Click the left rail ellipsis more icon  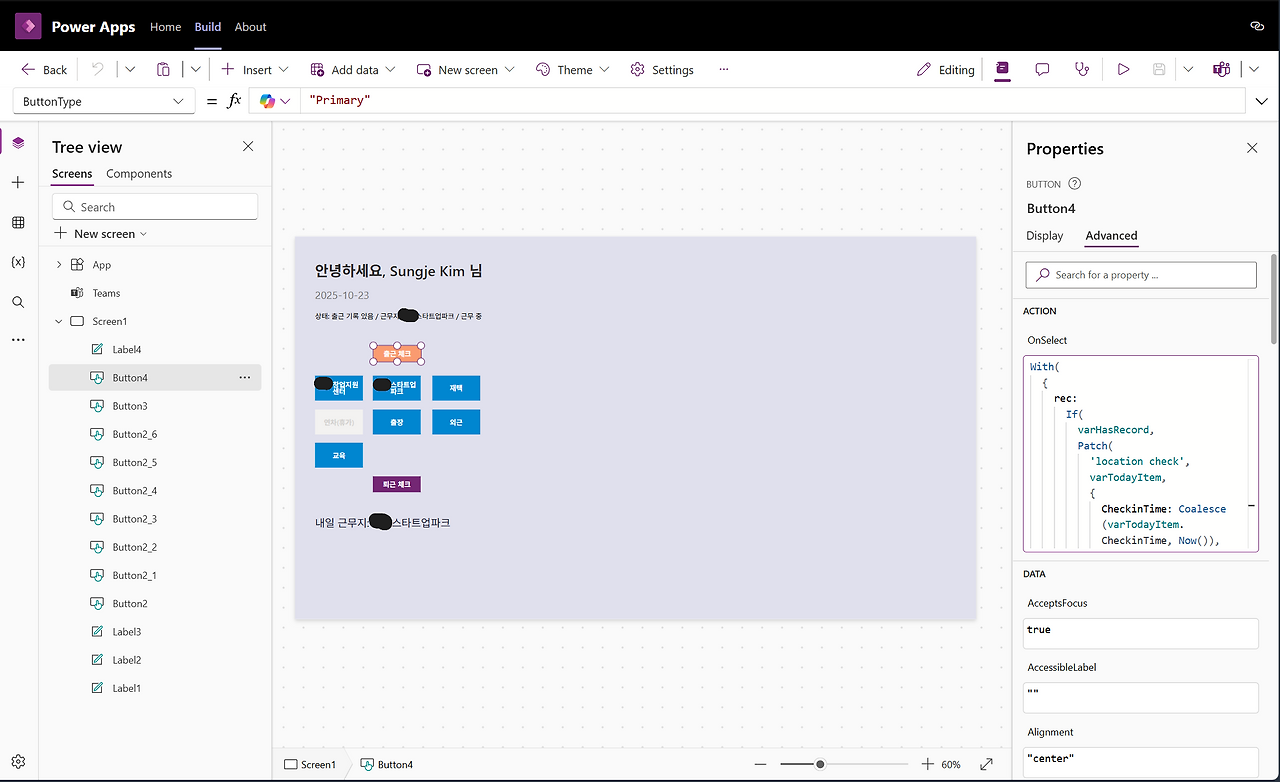[x=18, y=340]
